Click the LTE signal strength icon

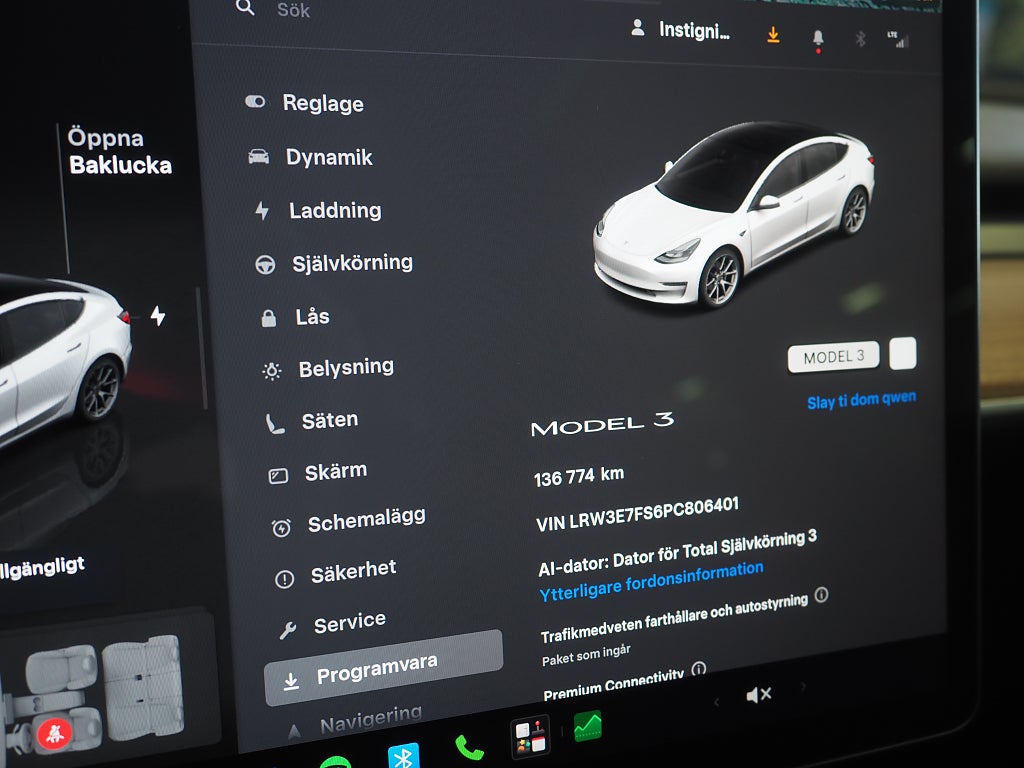899,40
